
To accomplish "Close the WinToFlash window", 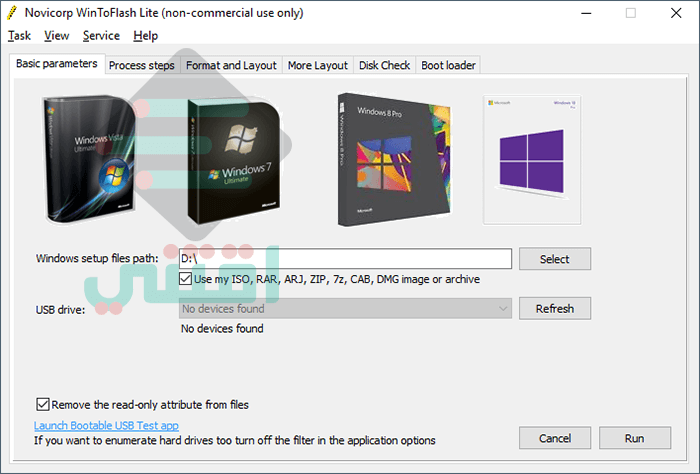I will [x=676, y=13].
